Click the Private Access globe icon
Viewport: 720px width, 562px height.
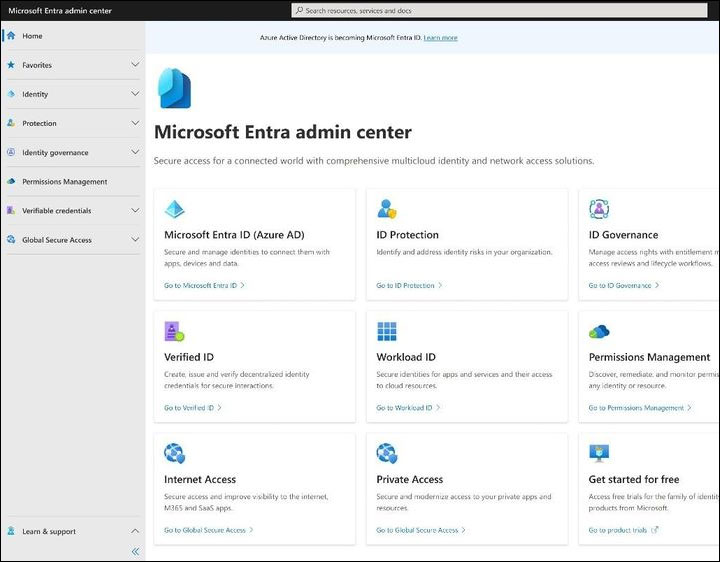click(387, 454)
